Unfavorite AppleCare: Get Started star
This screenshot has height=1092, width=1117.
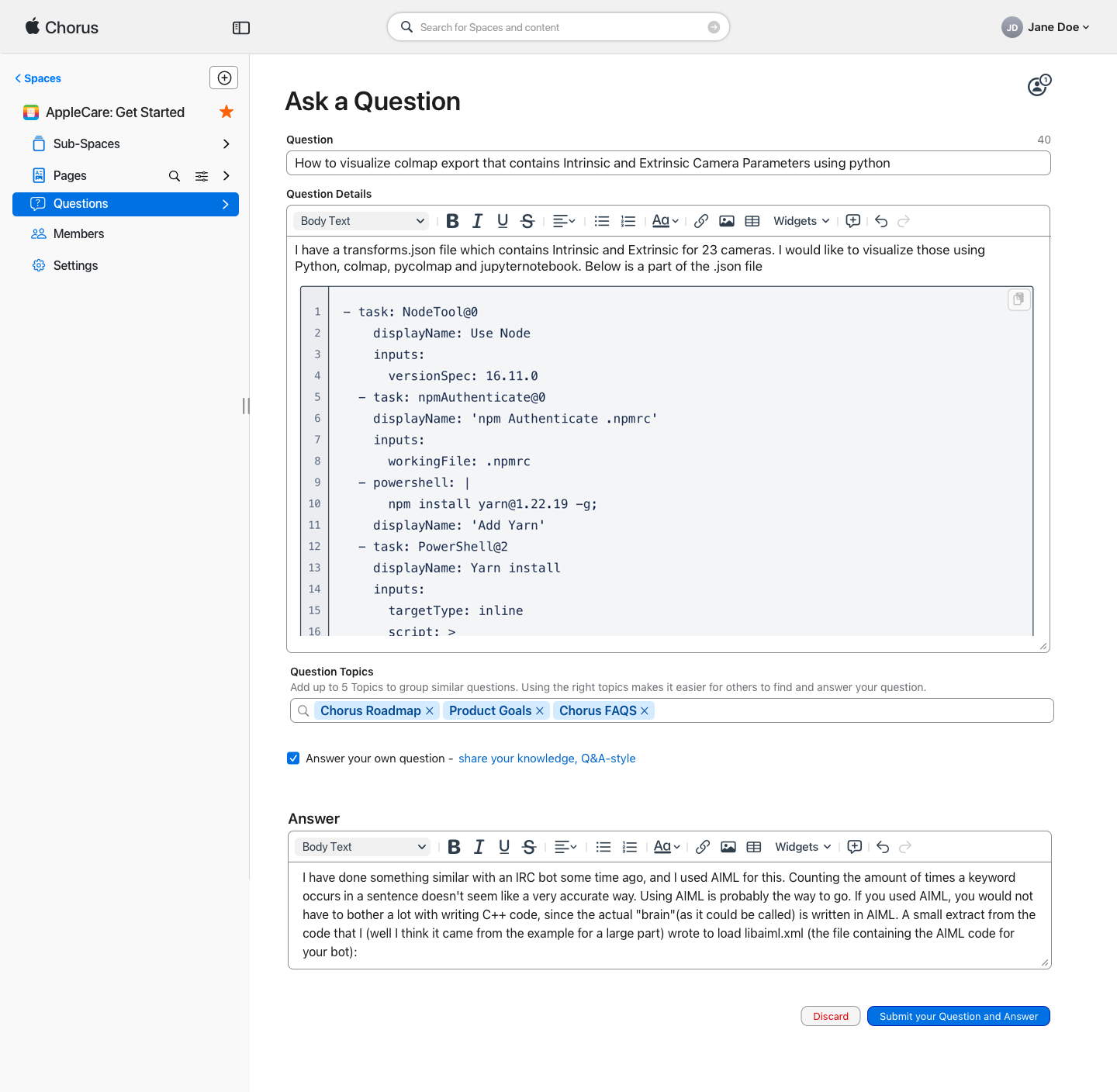click(x=227, y=112)
